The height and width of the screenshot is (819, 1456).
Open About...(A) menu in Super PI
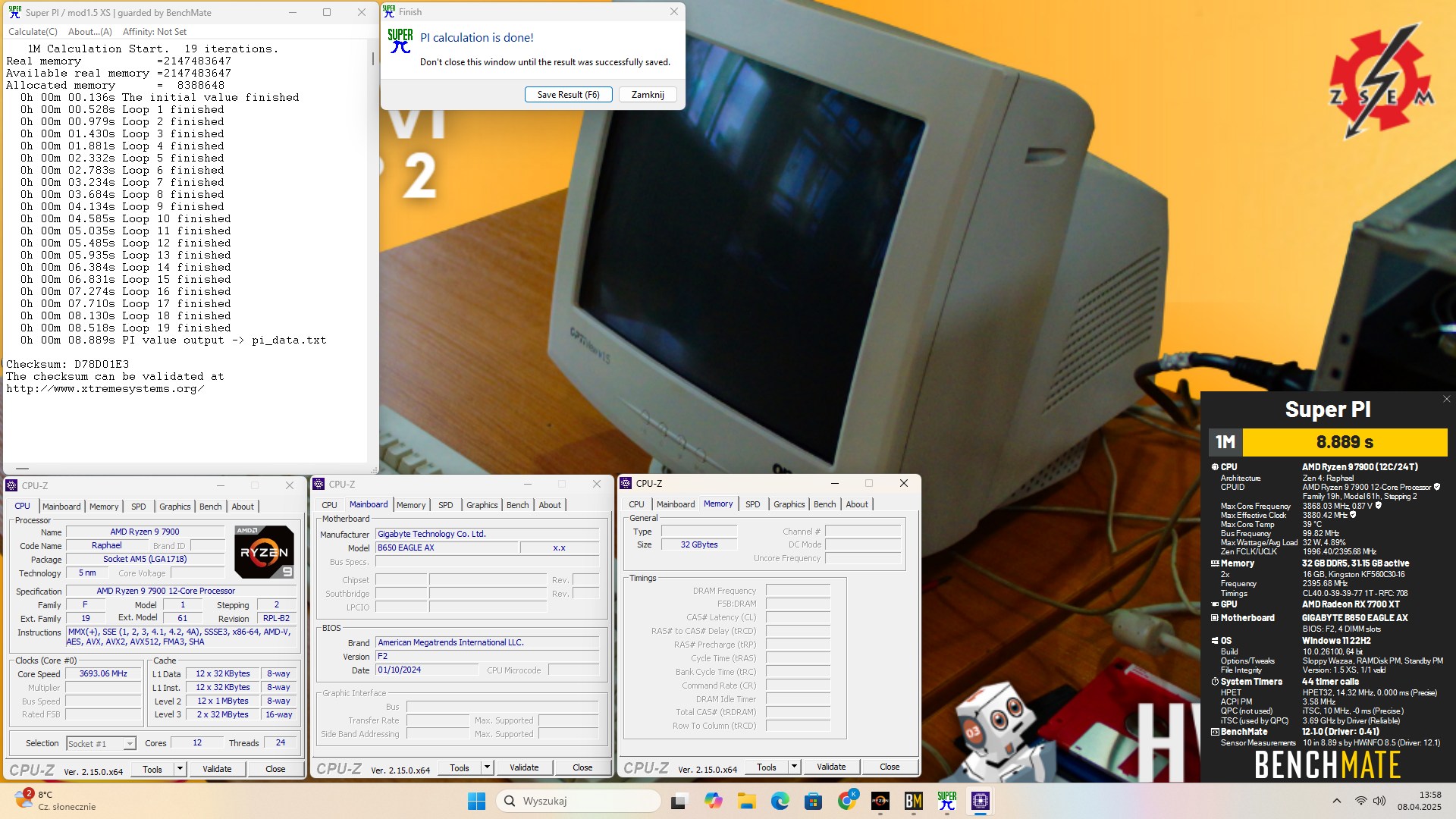[x=90, y=32]
